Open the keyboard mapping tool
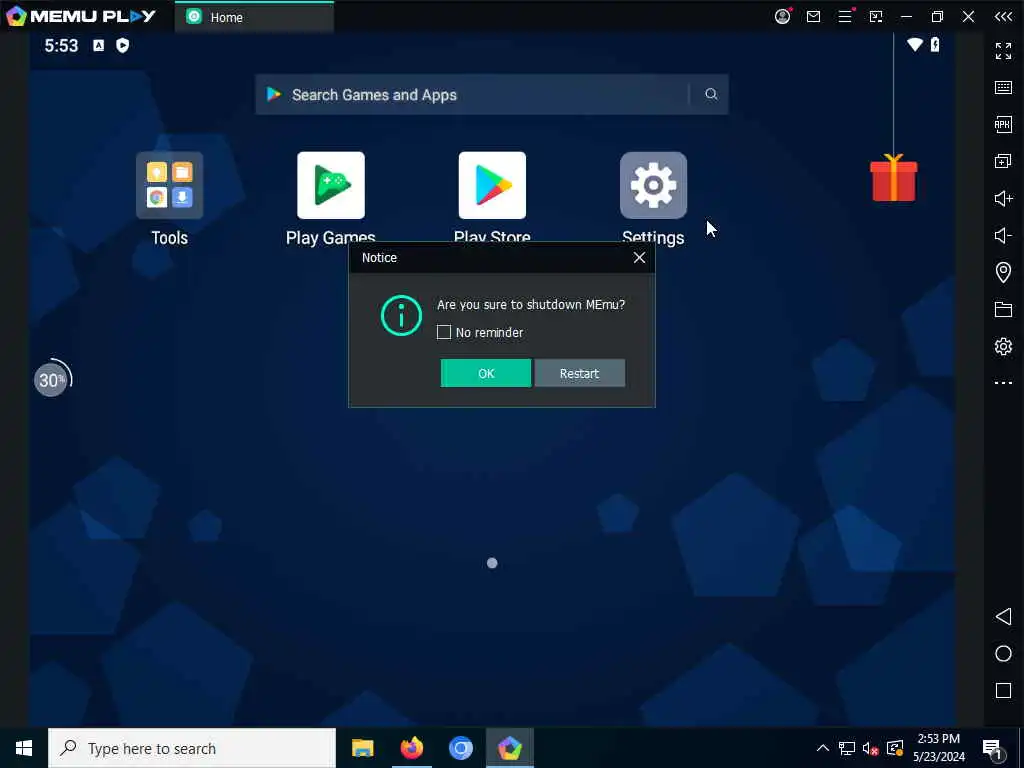1024x768 pixels. (1003, 88)
